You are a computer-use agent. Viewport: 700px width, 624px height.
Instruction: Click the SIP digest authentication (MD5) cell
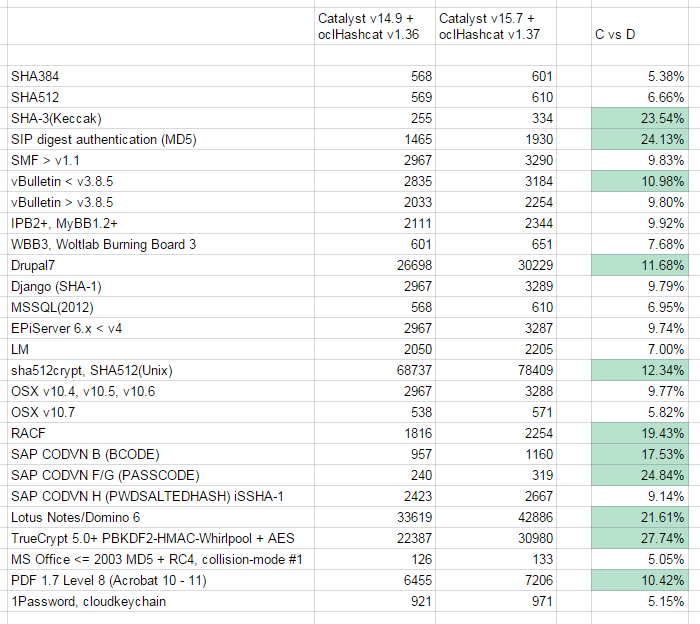(161, 139)
